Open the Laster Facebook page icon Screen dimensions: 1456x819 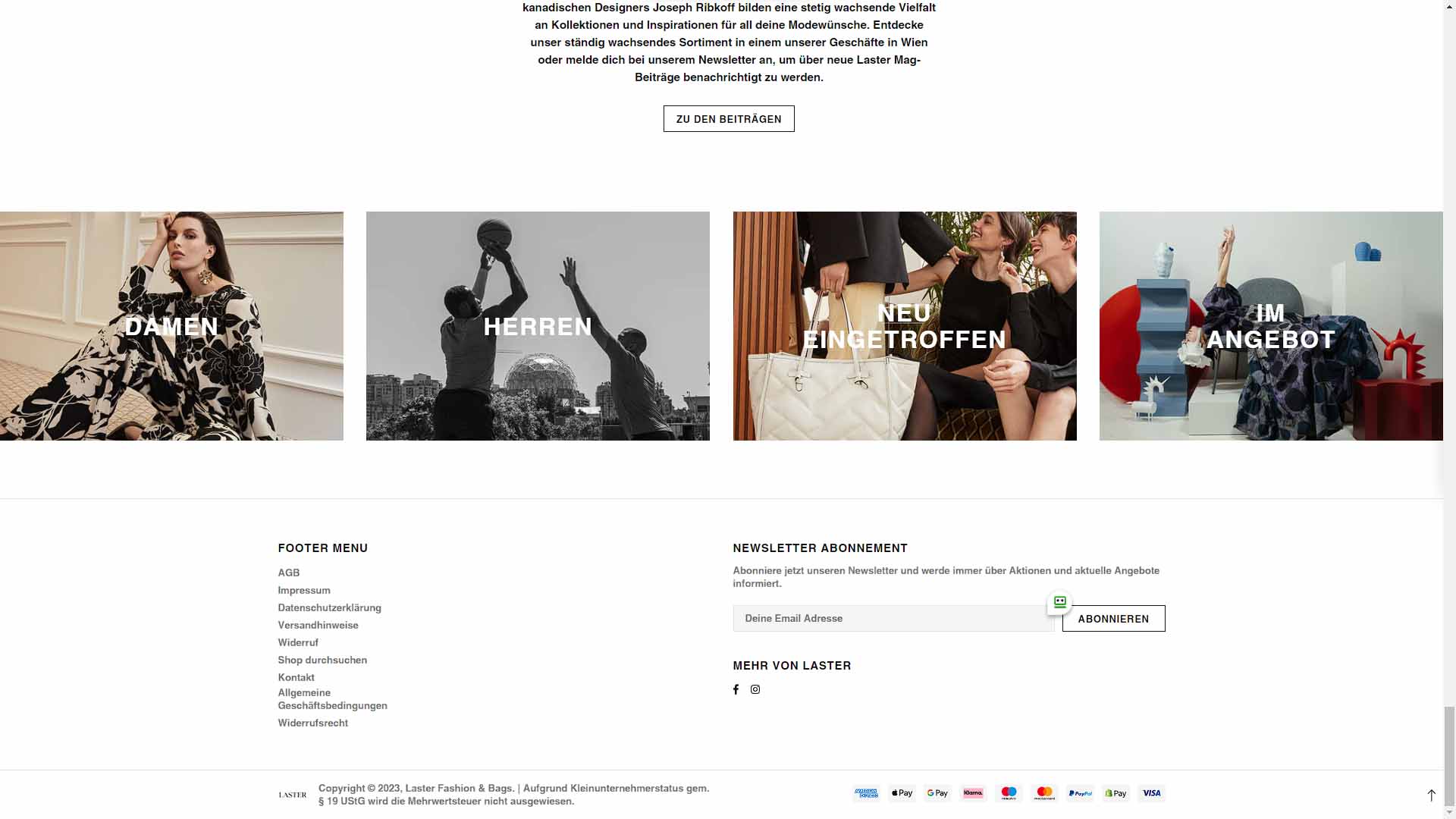(736, 689)
